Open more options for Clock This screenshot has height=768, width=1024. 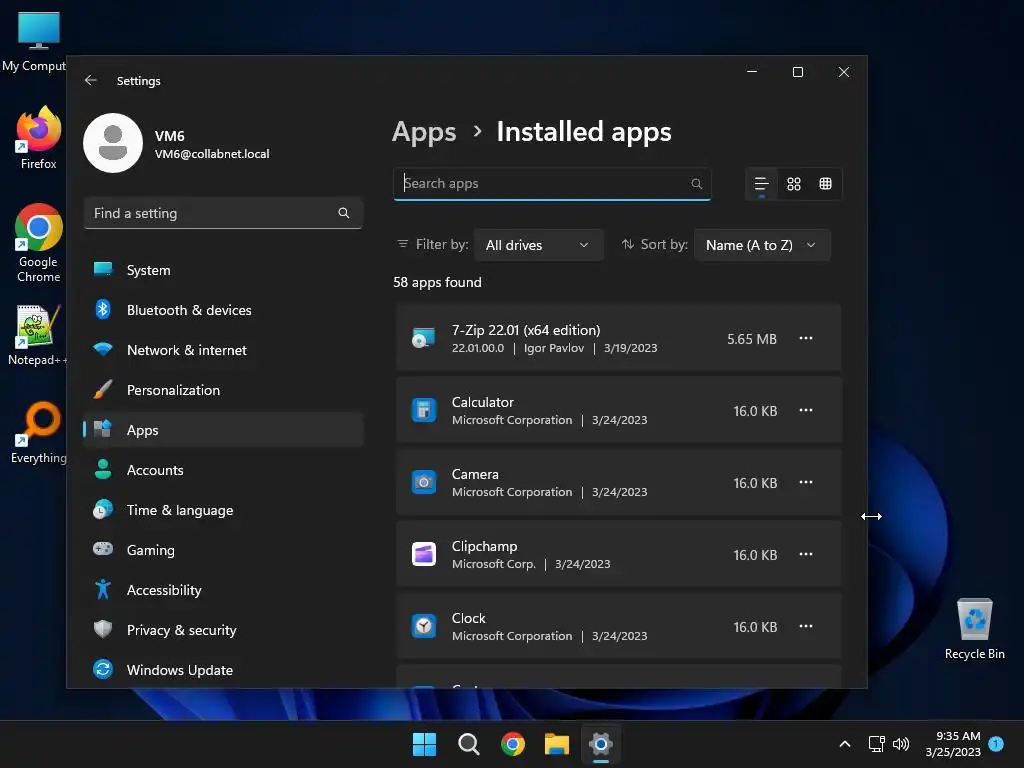coord(806,626)
